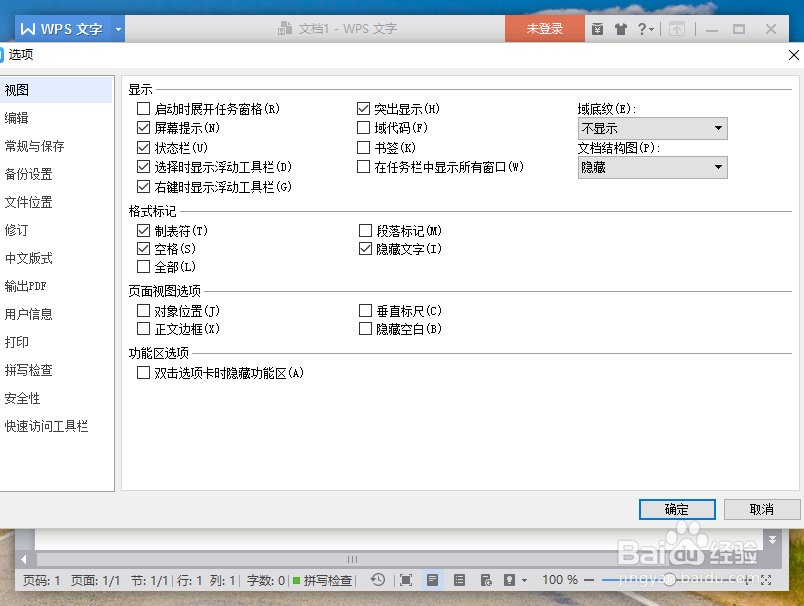
Task: Close the 选项 dialog with the X
Action: pos(793,55)
